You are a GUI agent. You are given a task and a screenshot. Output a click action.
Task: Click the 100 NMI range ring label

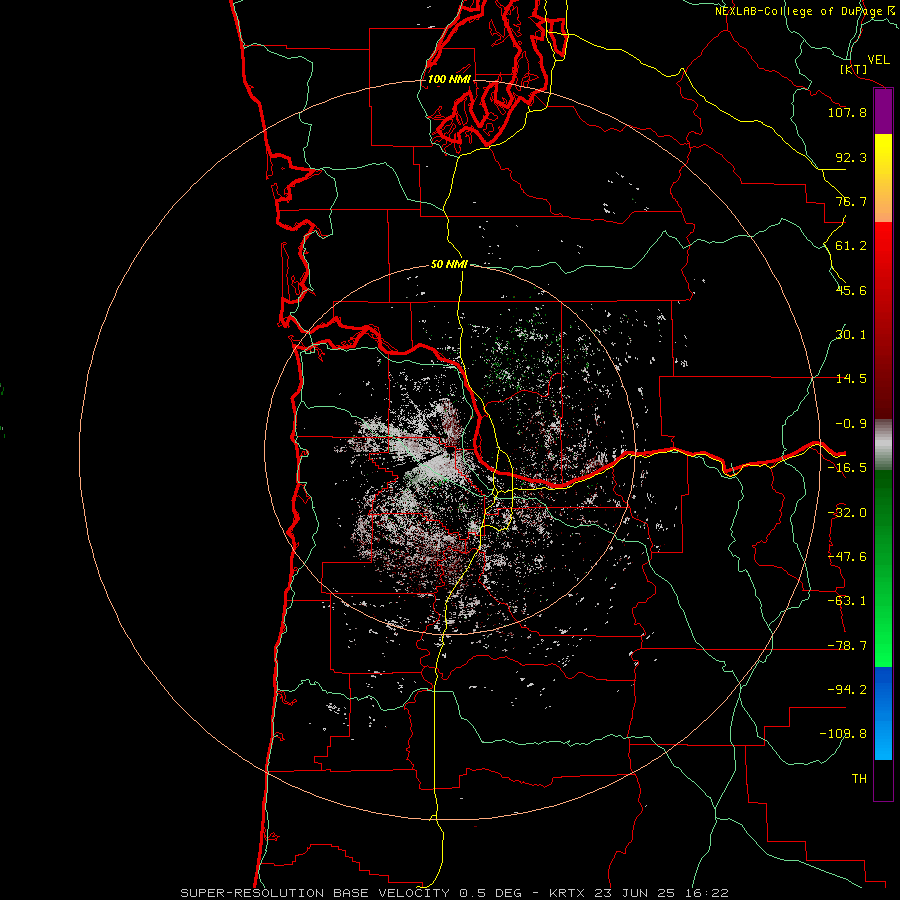(x=449, y=79)
